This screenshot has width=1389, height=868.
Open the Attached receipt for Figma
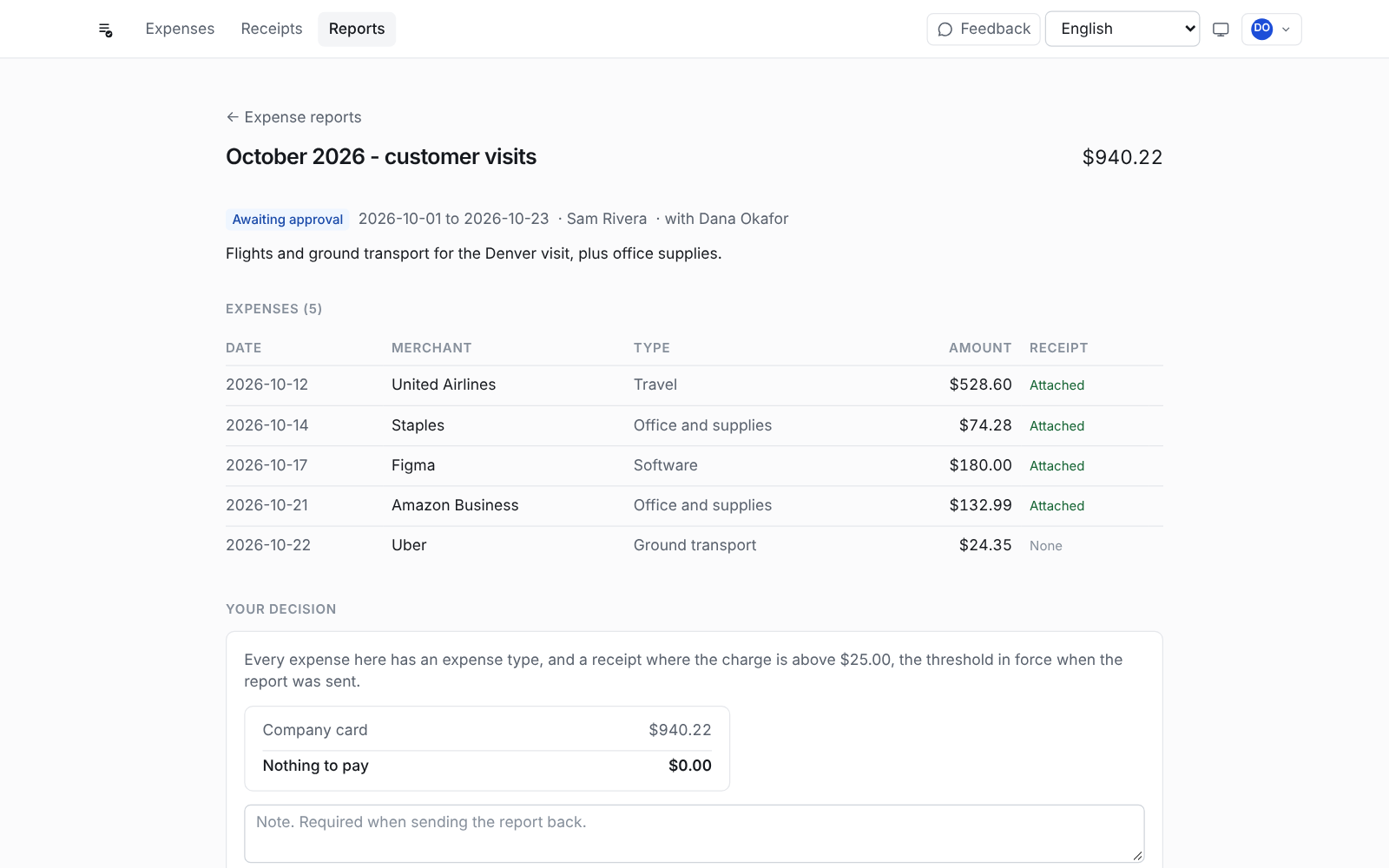(x=1057, y=466)
